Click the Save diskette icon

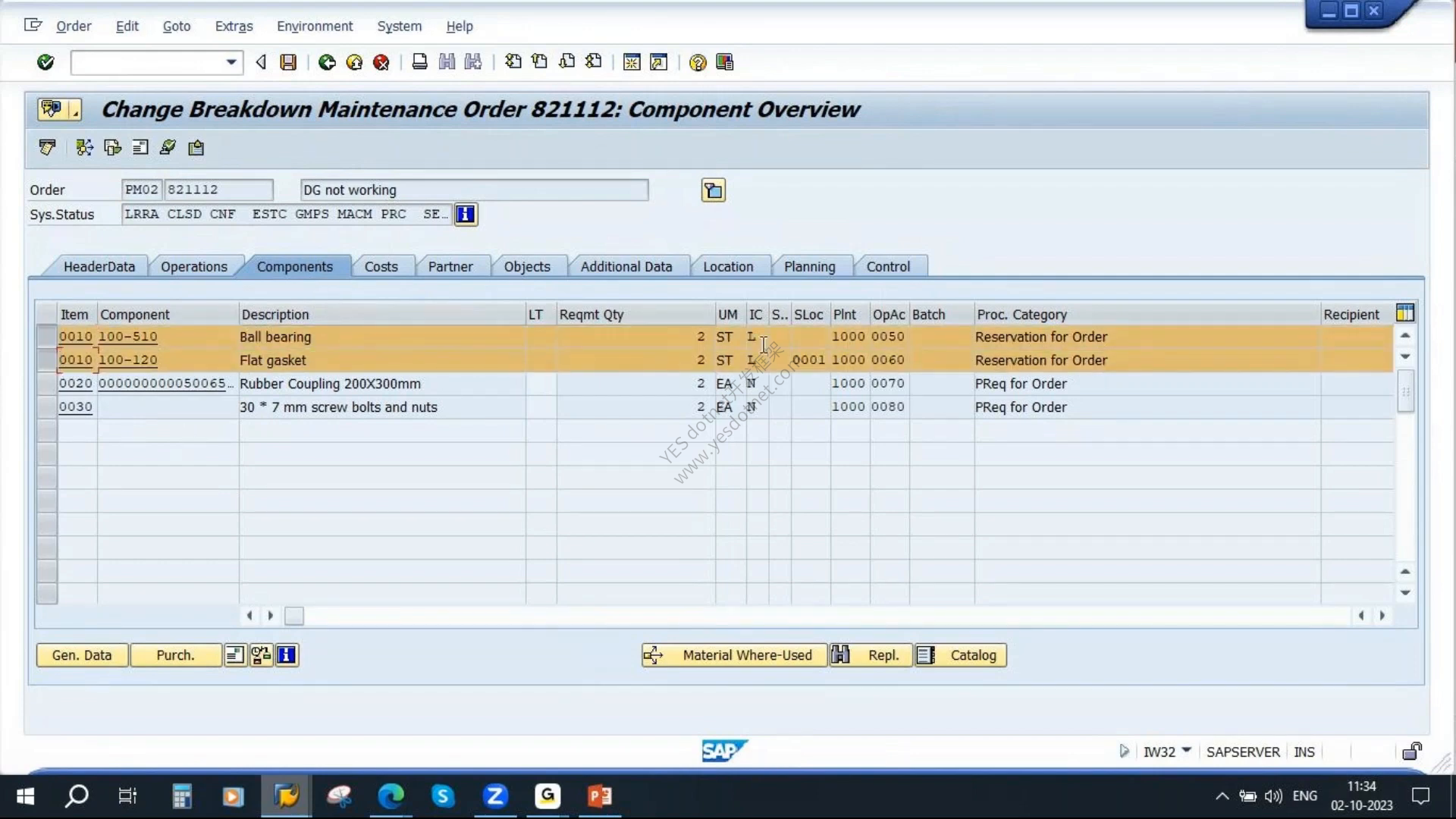tap(288, 62)
